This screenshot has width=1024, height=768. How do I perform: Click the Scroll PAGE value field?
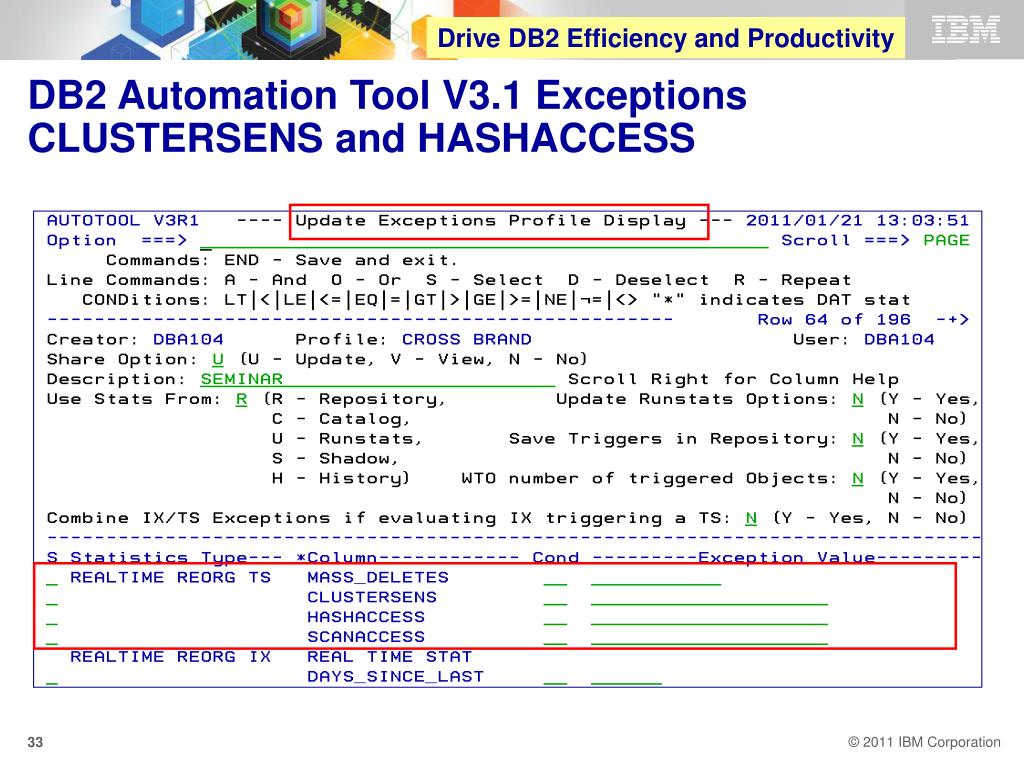click(946, 240)
